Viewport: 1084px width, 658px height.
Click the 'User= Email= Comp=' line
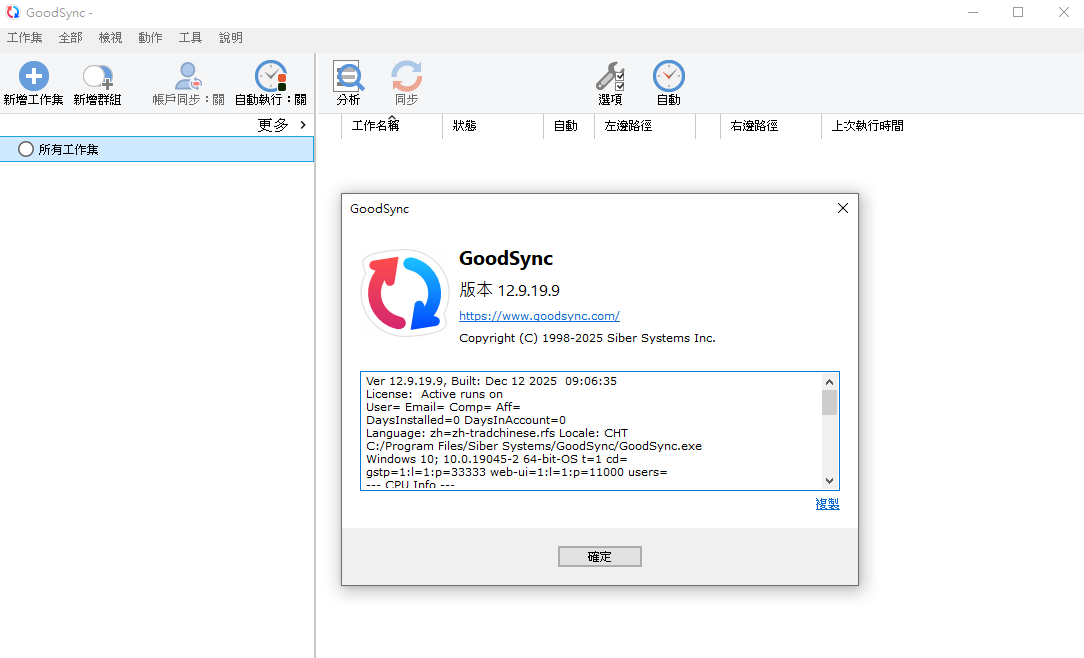[443, 407]
